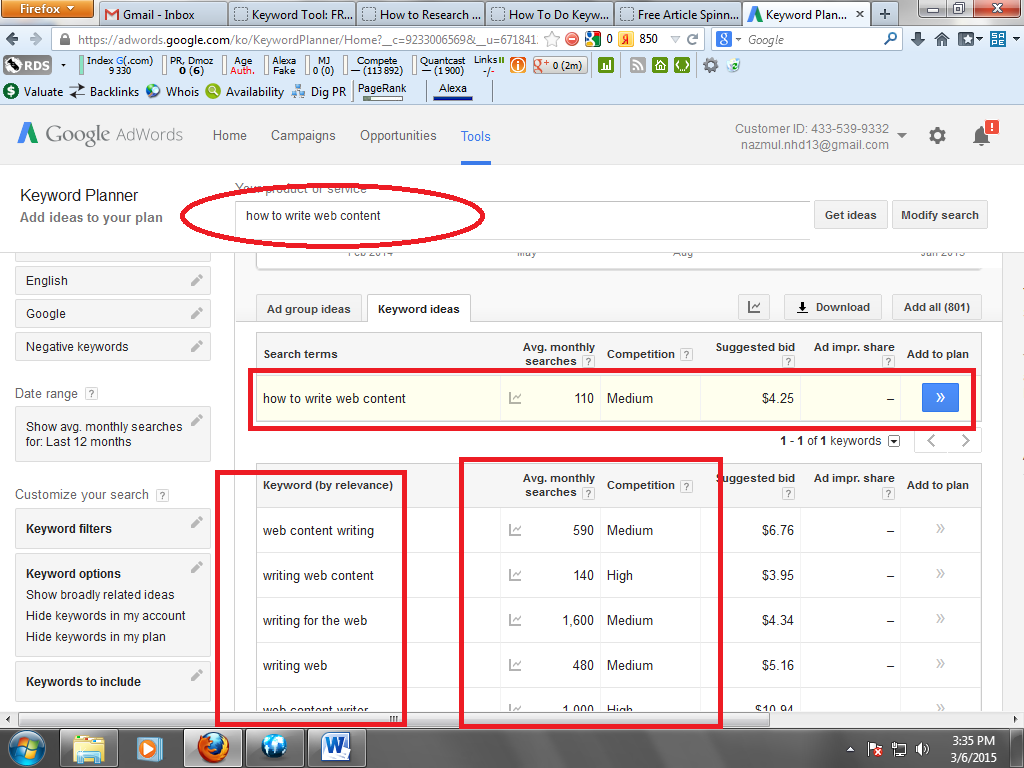
Task: Open the Tools menu
Action: (x=475, y=136)
